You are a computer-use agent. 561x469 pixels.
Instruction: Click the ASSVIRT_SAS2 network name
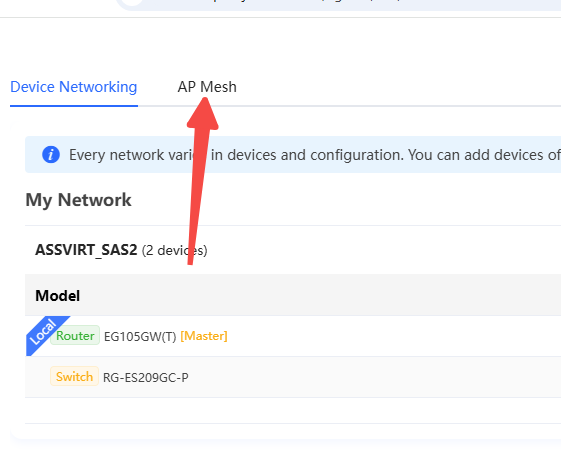tap(86, 250)
